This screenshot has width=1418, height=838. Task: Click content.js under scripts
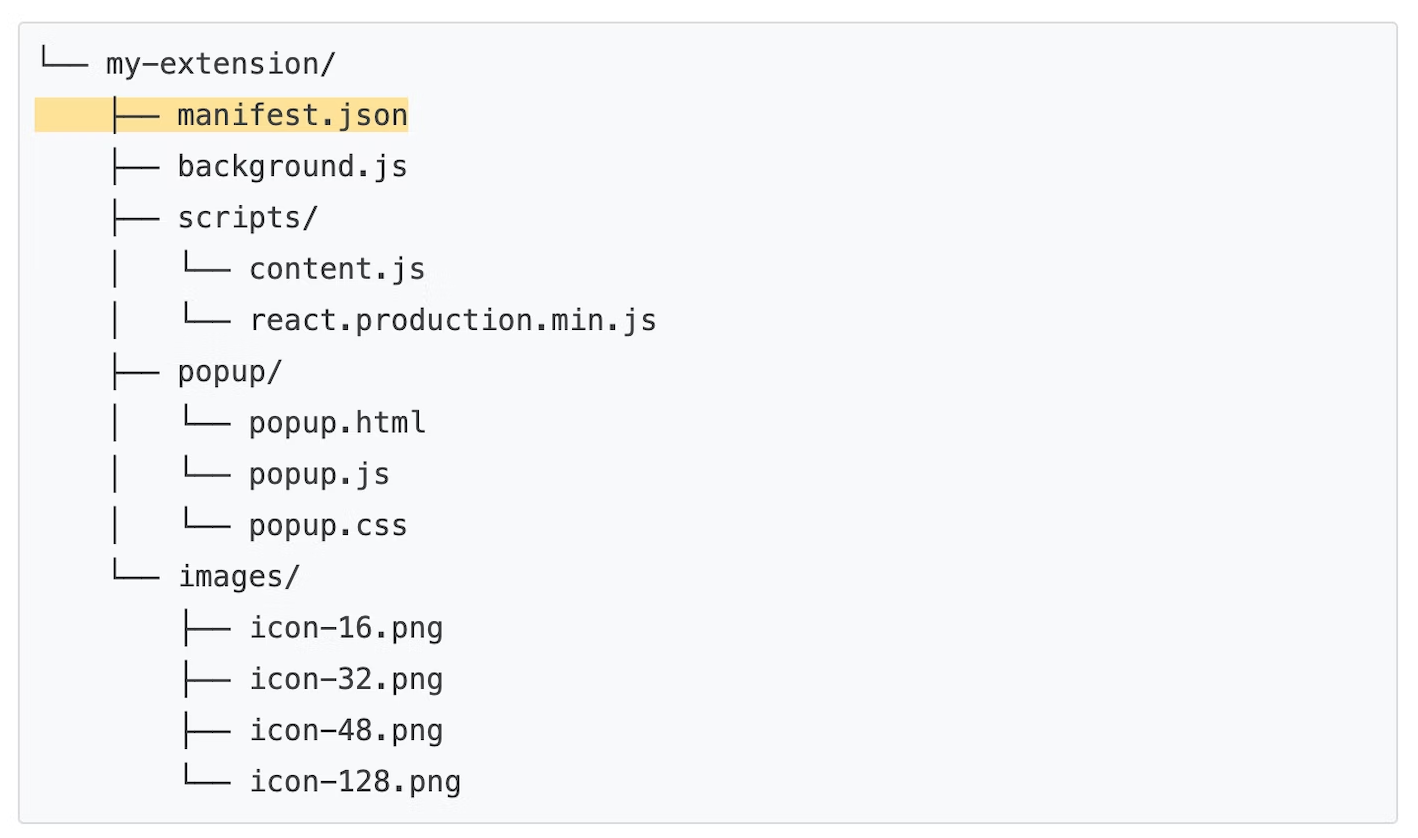337,269
